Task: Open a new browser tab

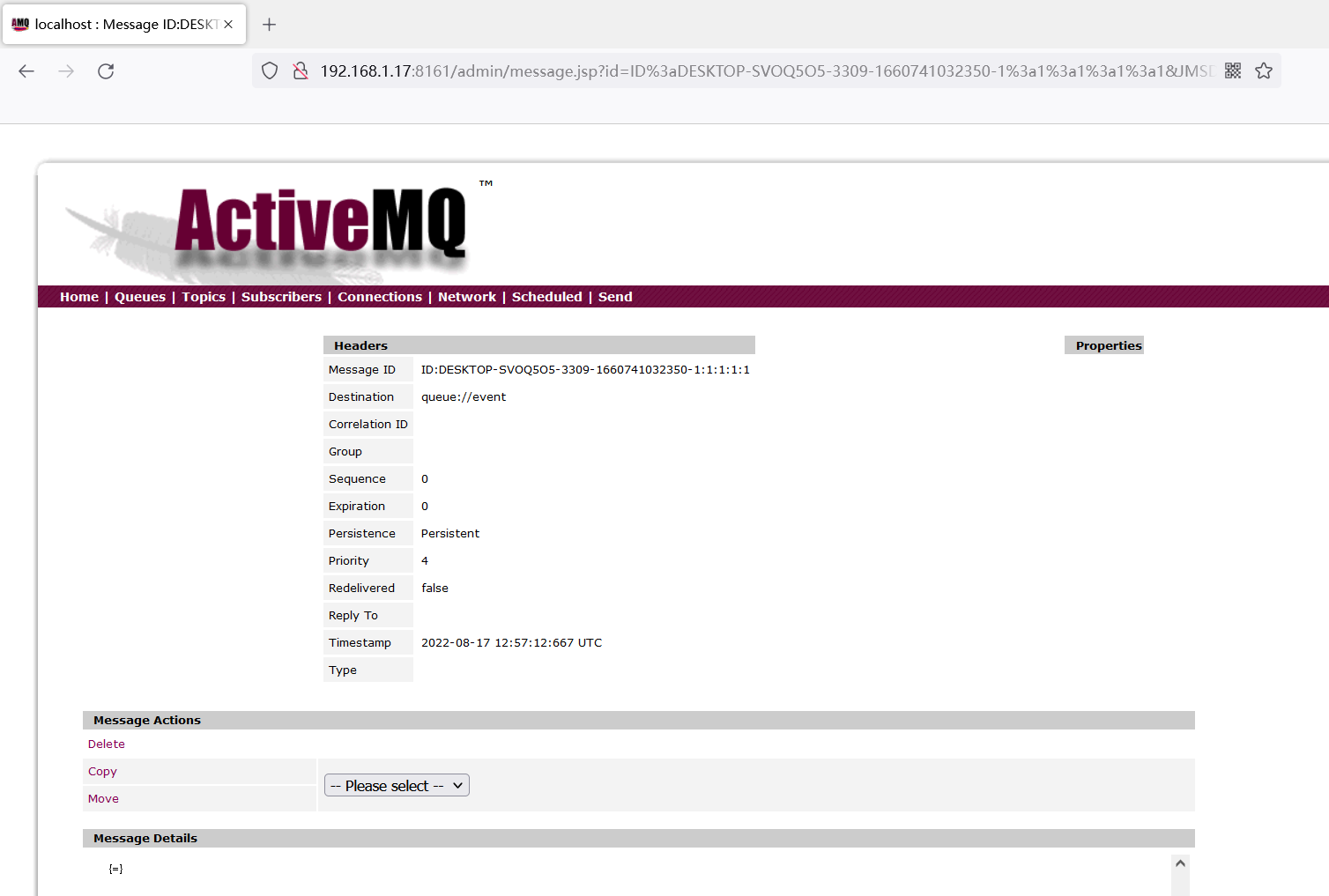Action: (270, 25)
